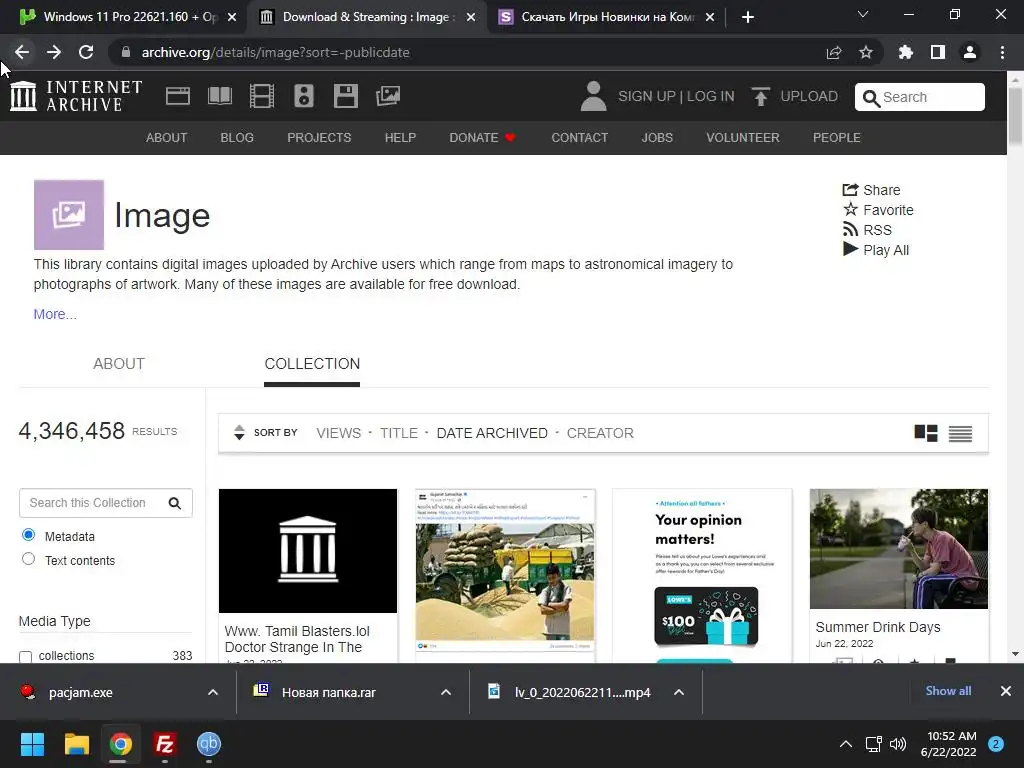Open File Explorer from the taskbar
Image resolution: width=1024 pixels, height=768 pixels.
coord(76,744)
